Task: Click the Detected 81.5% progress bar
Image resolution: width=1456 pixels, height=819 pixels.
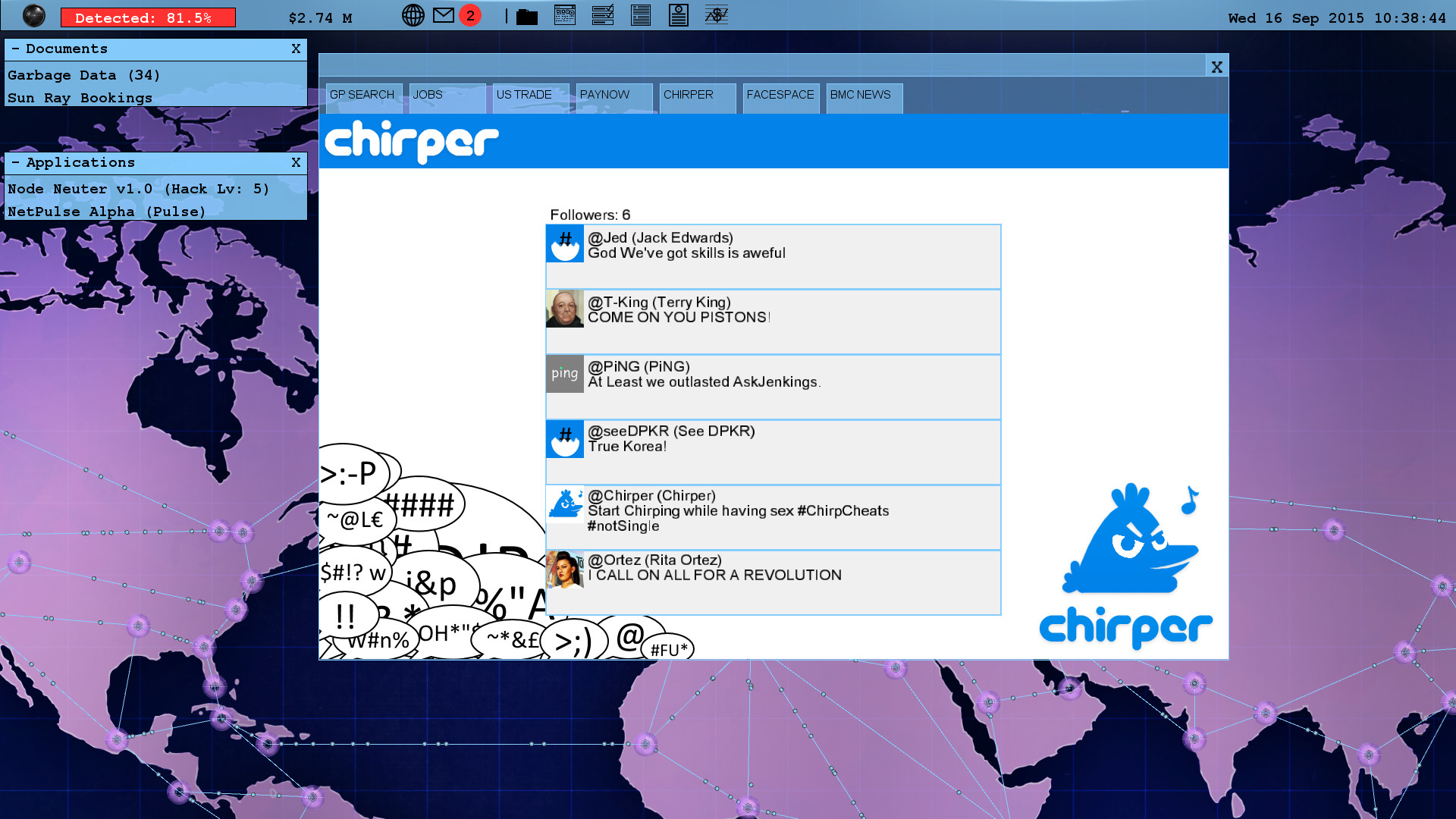Action: pyautogui.click(x=147, y=17)
